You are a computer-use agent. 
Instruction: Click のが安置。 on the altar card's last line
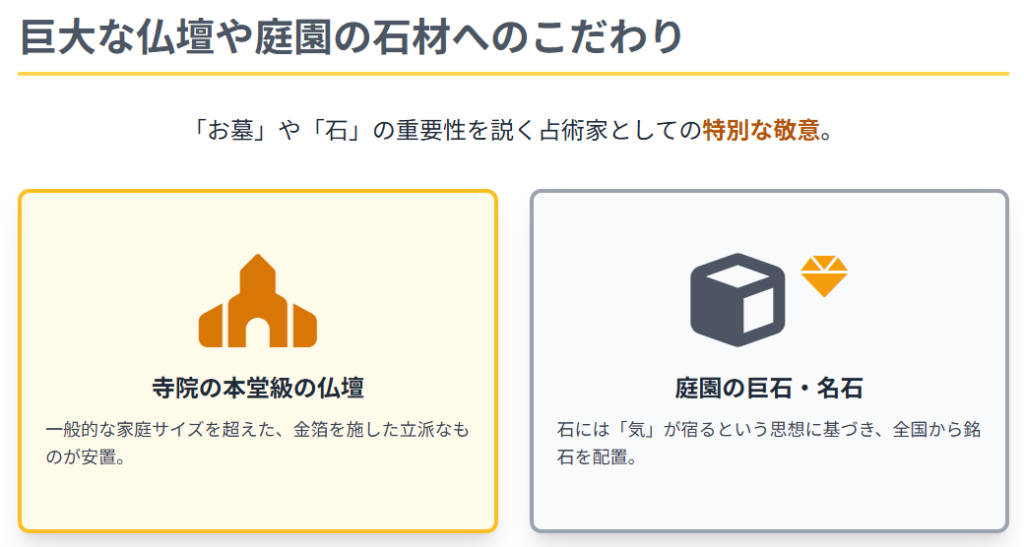point(85,459)
